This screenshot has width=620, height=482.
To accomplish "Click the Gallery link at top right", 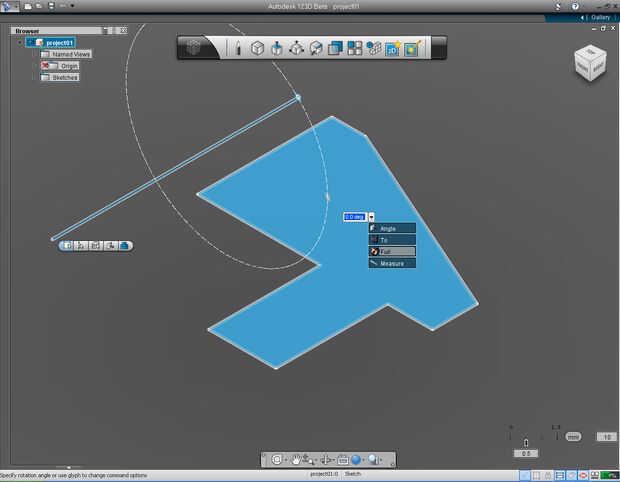I will (600, 17).
